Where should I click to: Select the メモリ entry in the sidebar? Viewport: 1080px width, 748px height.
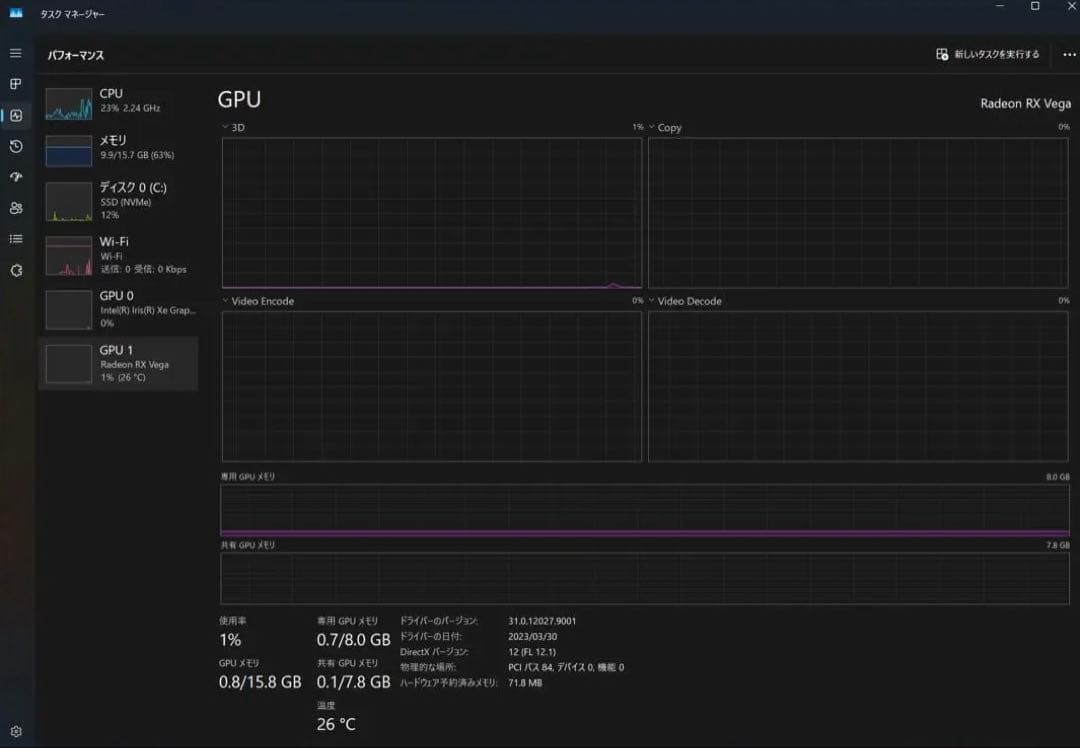[119, 149]
